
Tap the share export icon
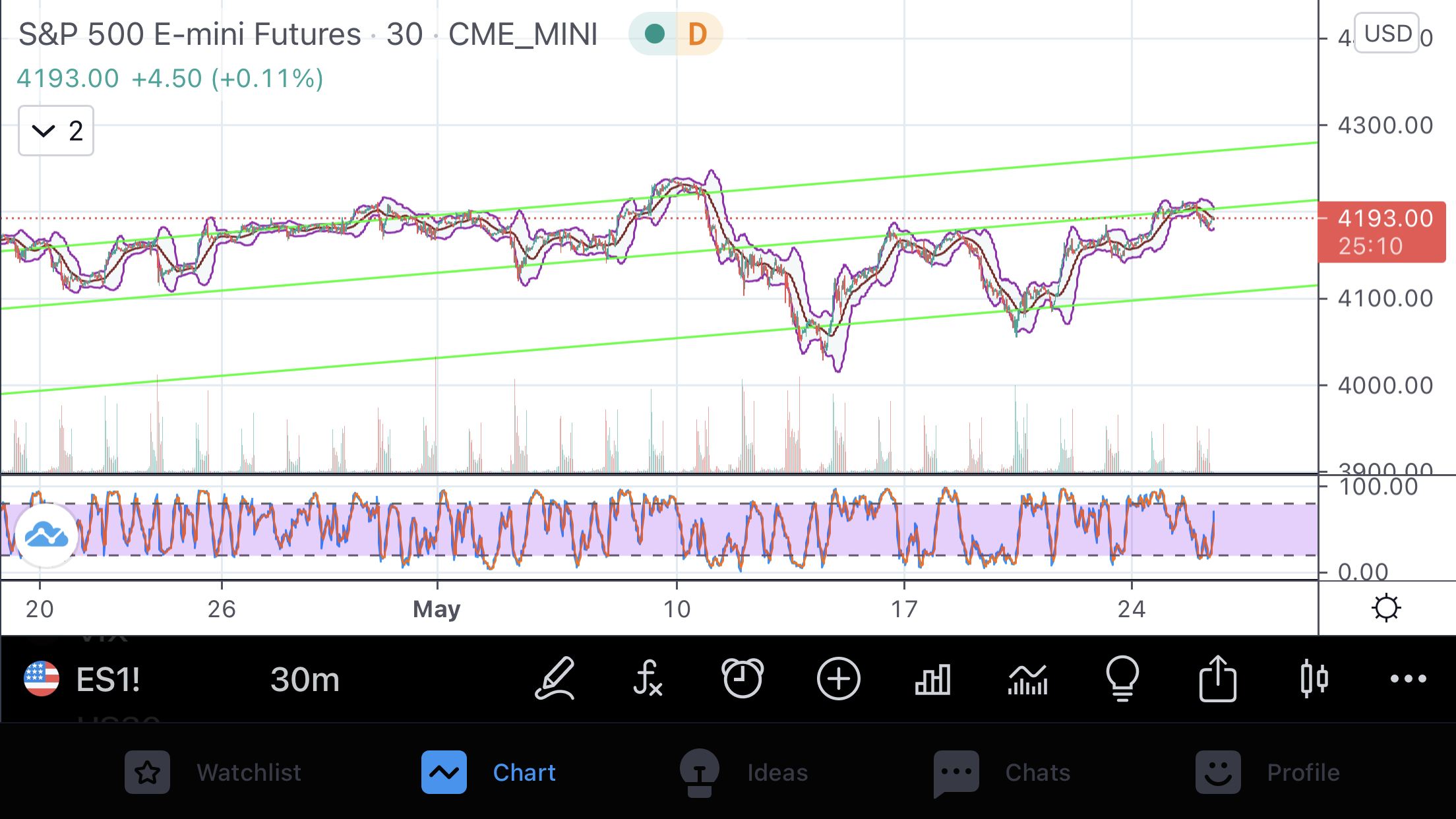pyautogui.click(x=1217, y=678)
